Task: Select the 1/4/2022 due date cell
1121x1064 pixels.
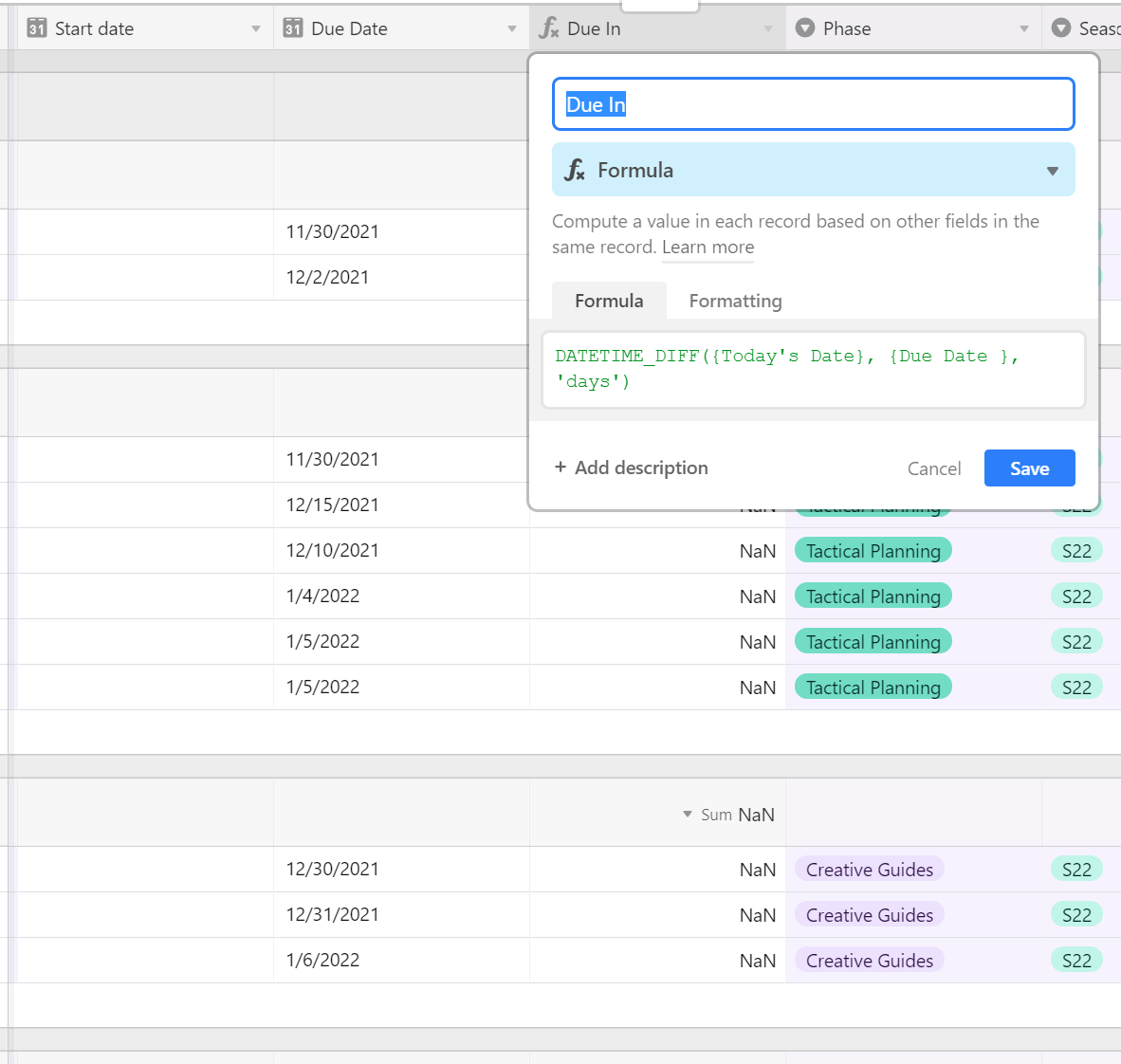Action: click(402, 596)
